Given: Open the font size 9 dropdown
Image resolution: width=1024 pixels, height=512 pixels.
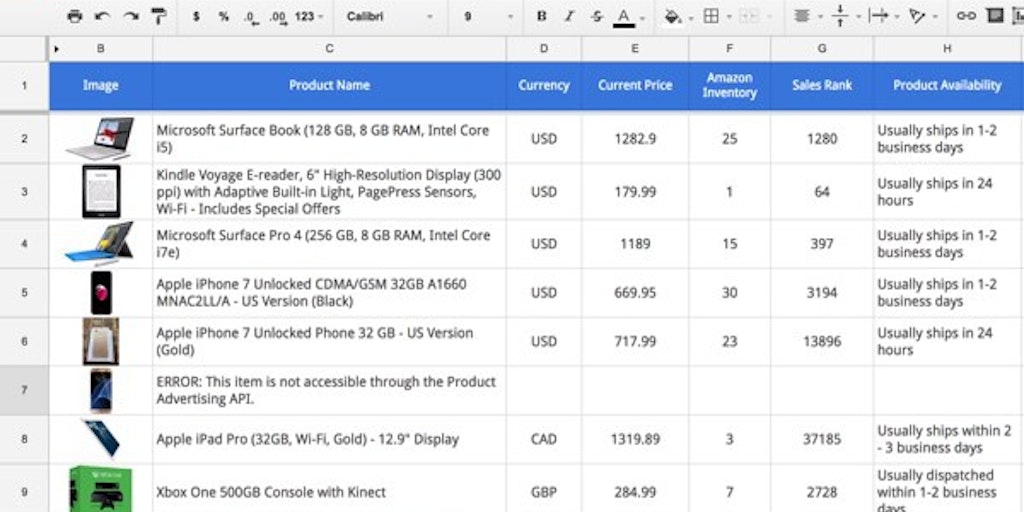Looking at the screenshot, I should click(x=488, y=16).
